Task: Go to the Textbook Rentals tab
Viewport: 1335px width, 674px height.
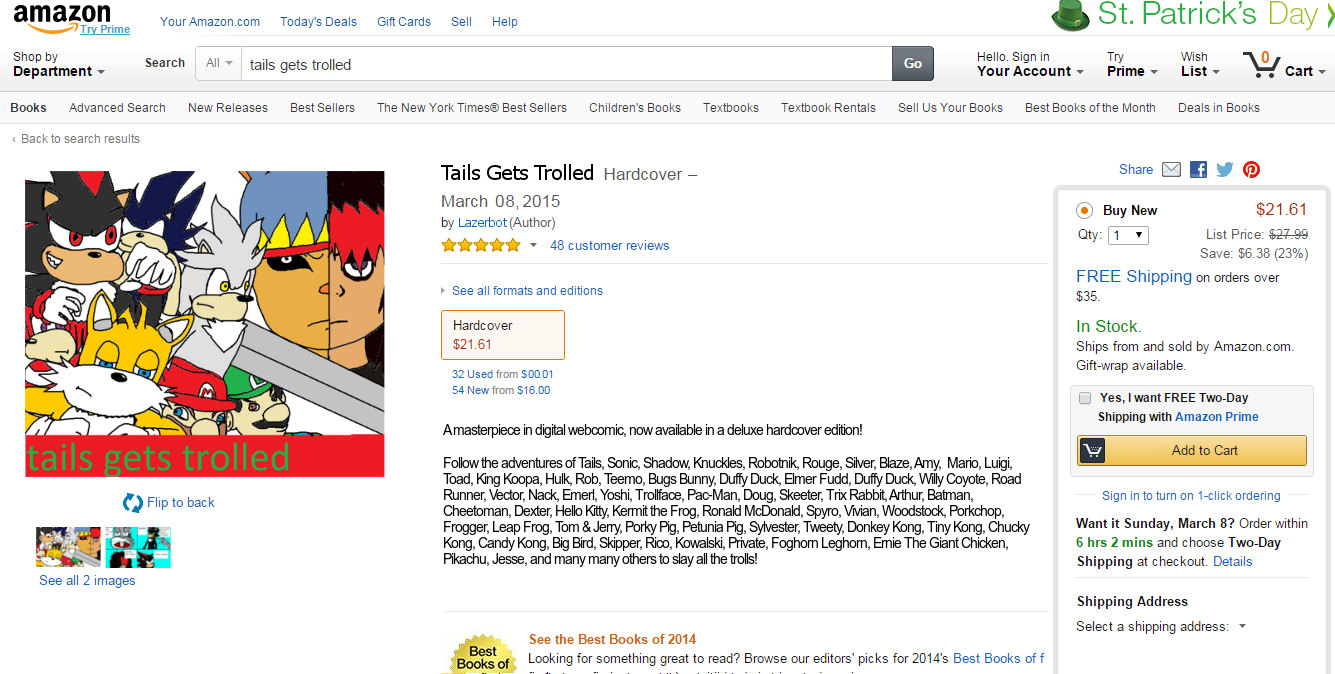Action: (x=828, y=108)
